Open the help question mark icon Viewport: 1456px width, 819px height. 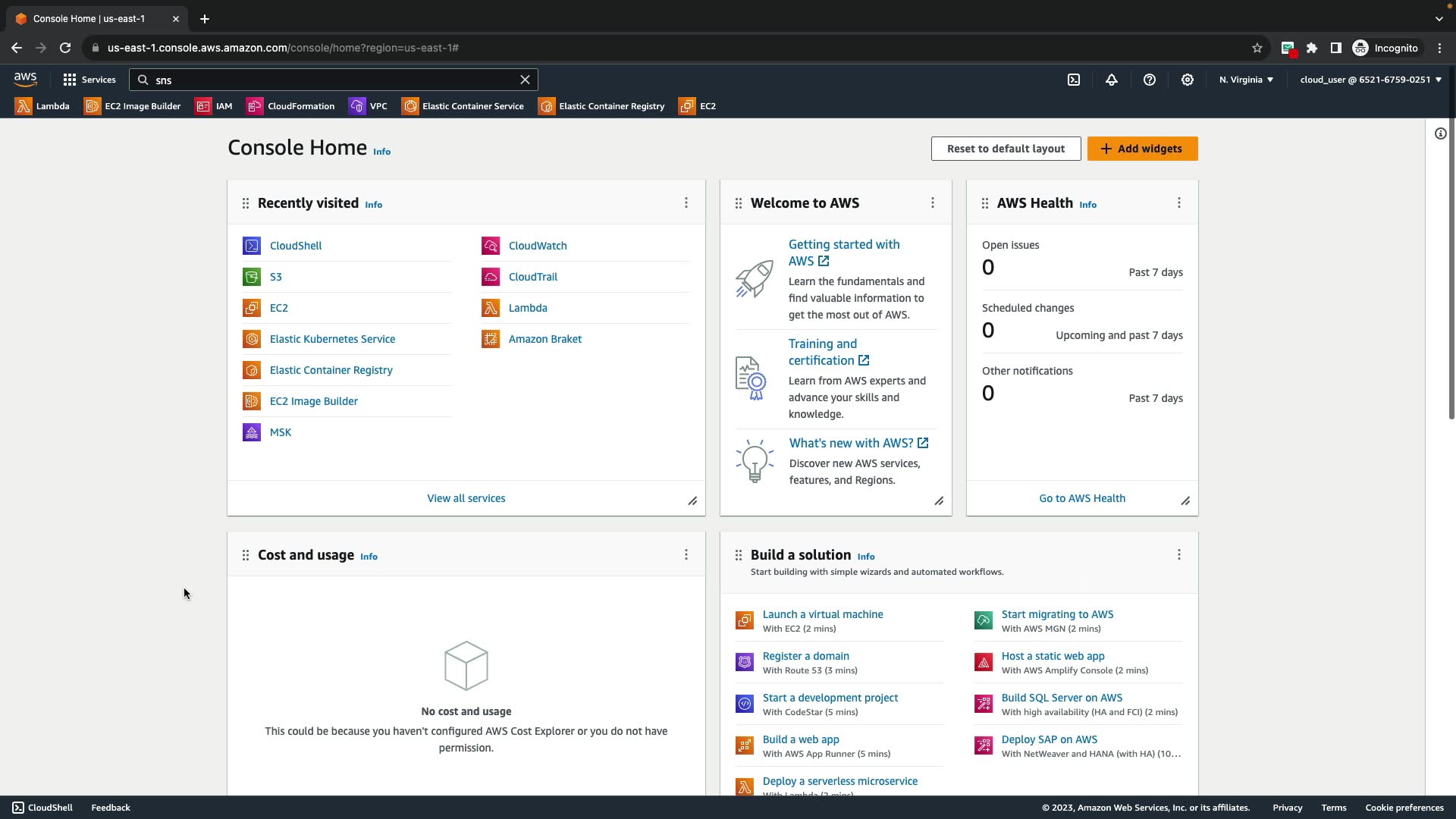[1150, 80]
